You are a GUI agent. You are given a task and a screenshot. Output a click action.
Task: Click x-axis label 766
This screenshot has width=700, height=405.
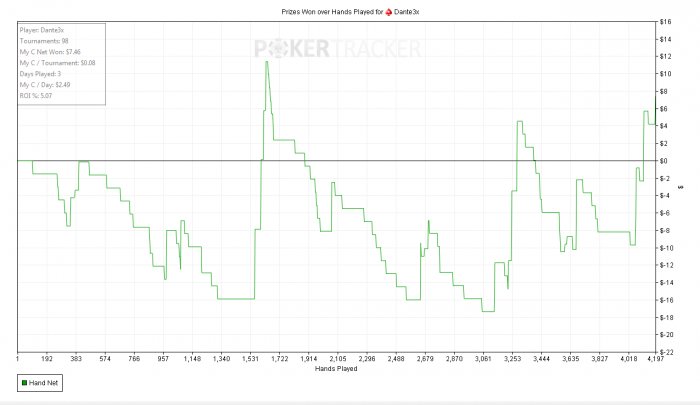coord(134,359)
